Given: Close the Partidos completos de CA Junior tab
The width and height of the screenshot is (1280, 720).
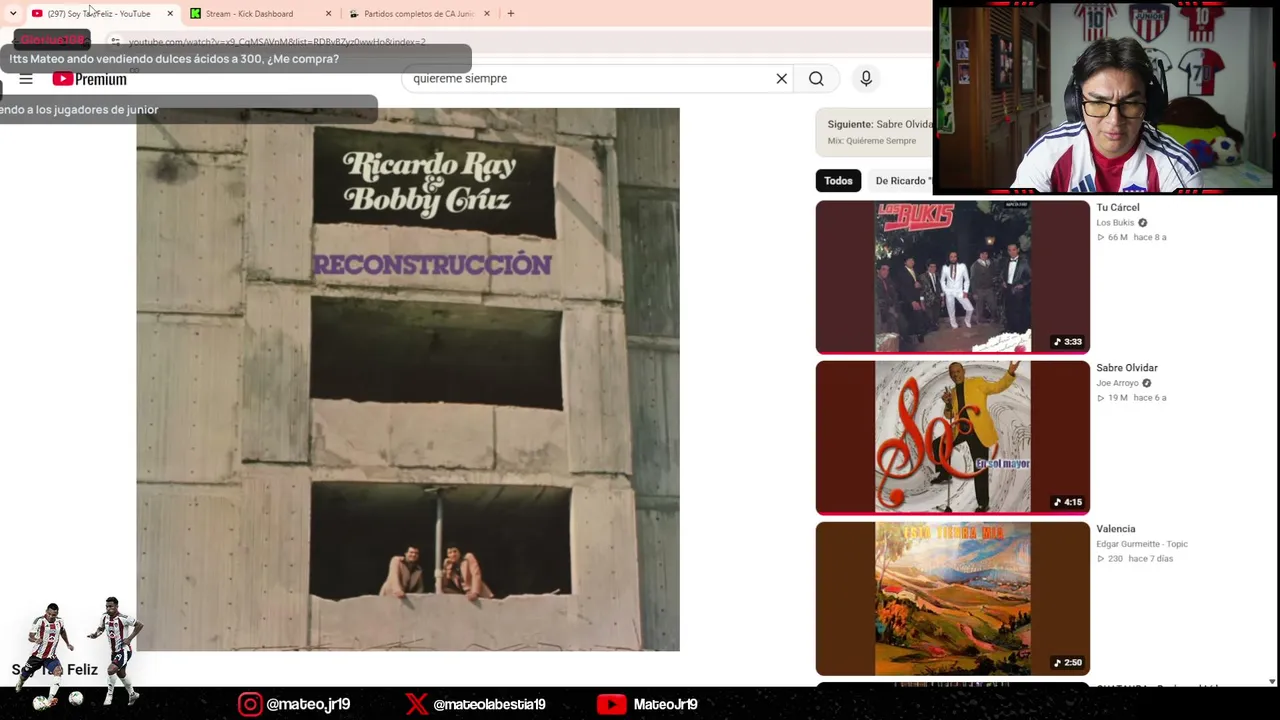Looking at the screenshot, I should pos(487,14).
